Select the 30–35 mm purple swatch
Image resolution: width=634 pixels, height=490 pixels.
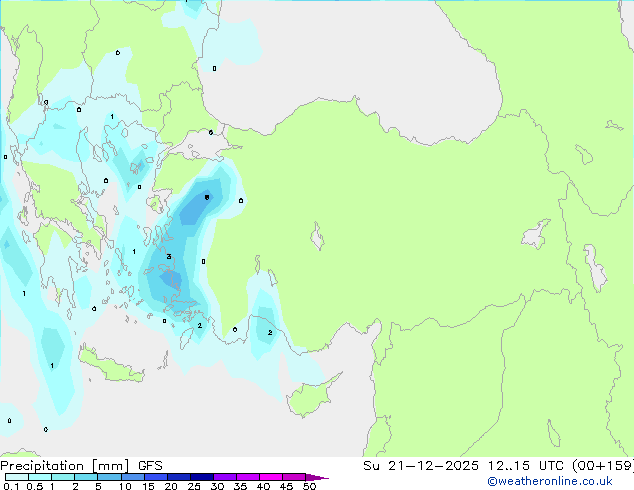225,477
